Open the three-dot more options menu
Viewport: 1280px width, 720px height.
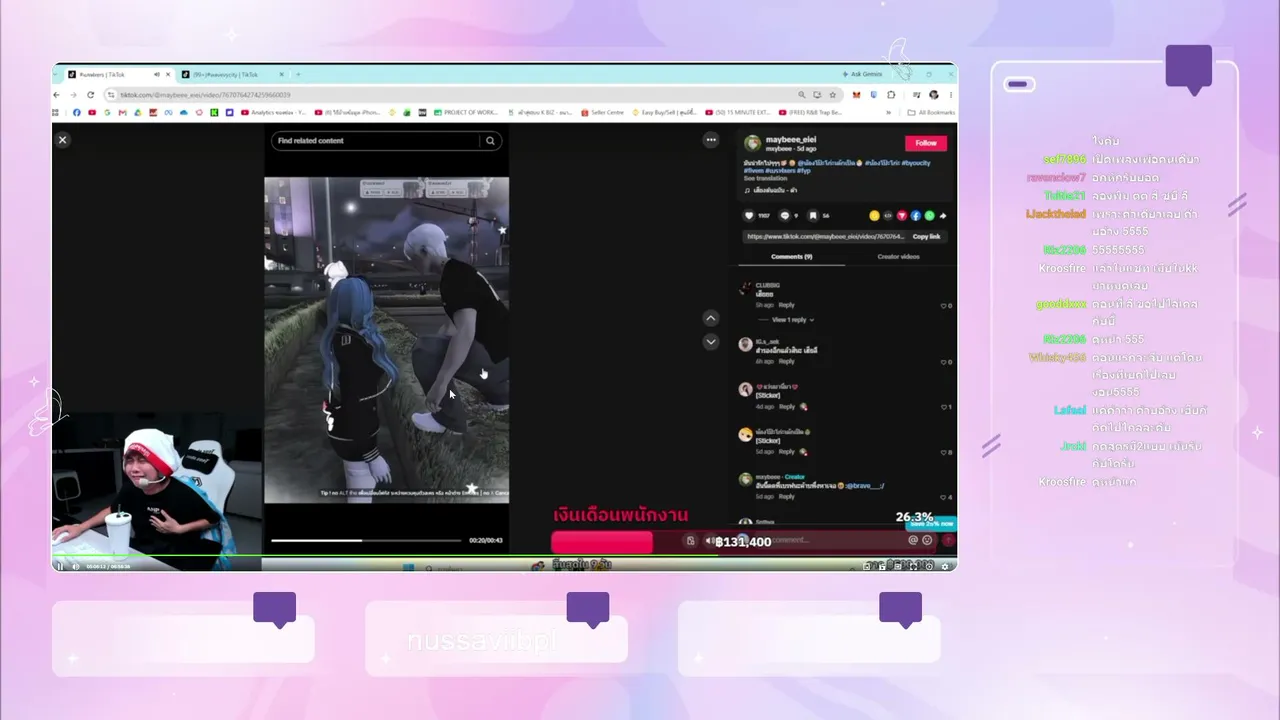pos(711,140)
